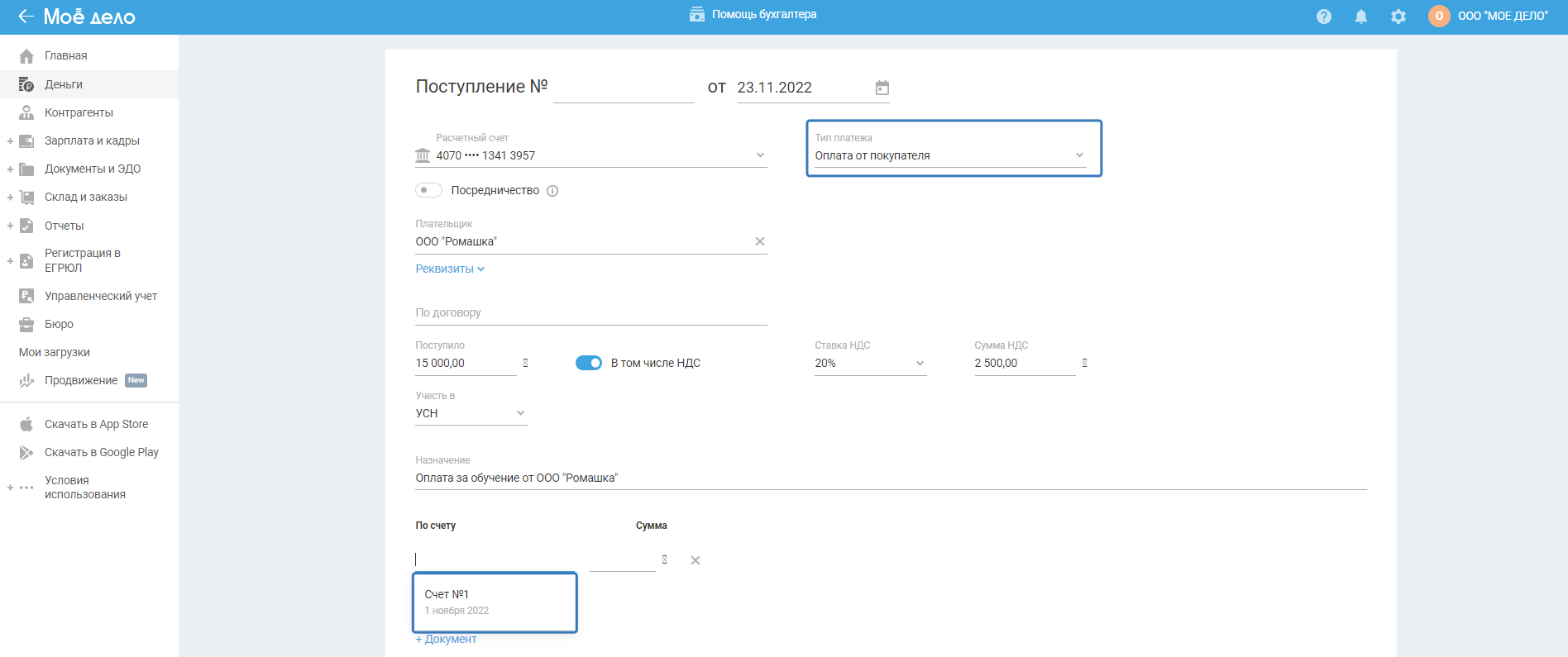Disable the В том числе НДС toggle
Screen dimensions: 1568x657
tap(589, 363)
